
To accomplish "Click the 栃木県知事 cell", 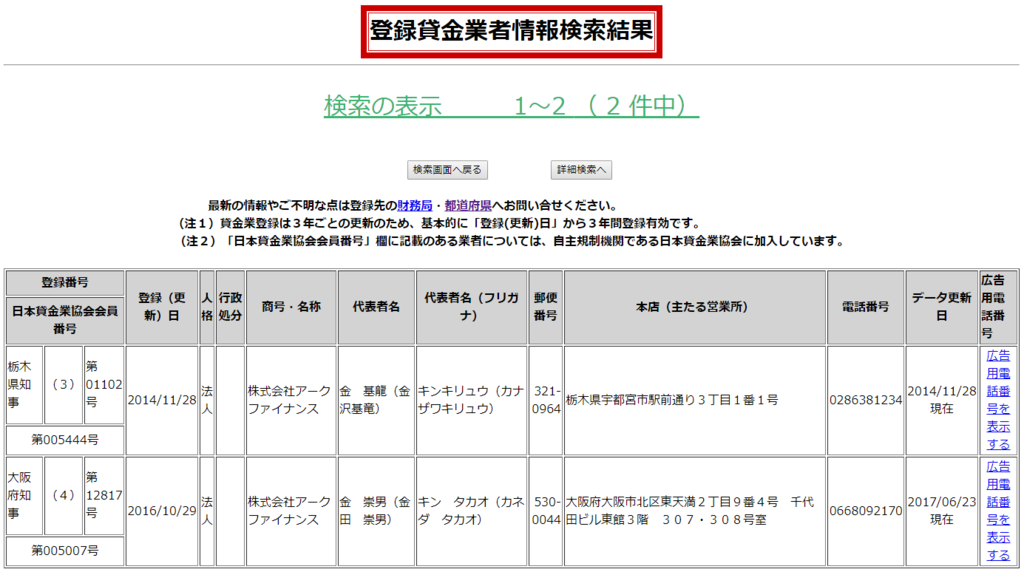I will coord(24,385).
